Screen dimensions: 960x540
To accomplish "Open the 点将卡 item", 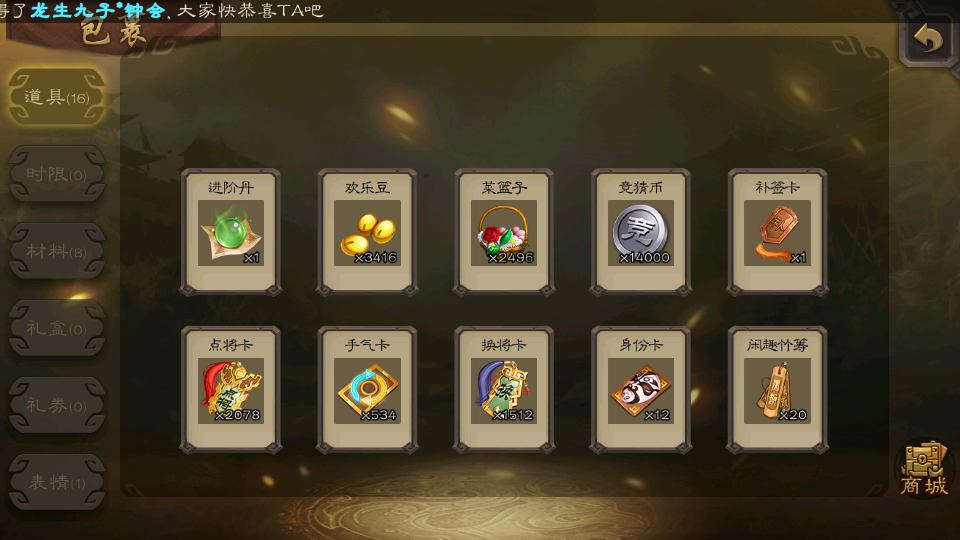I will (231, 390).
